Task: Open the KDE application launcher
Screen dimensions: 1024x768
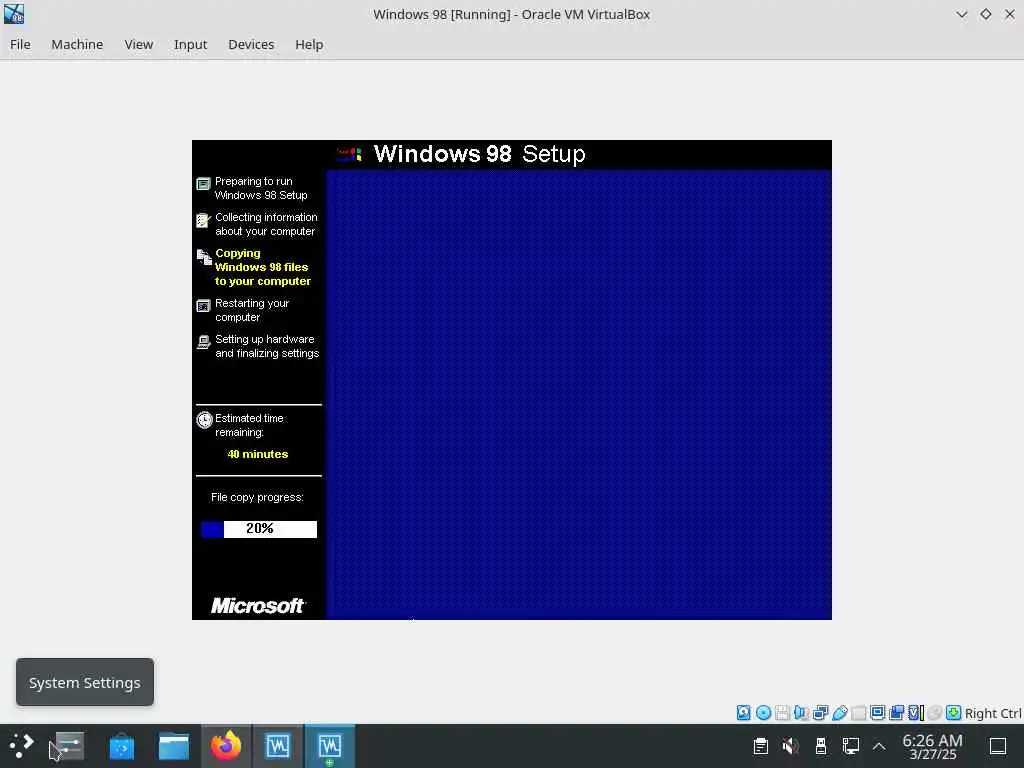Action: [x=21, y=745]
